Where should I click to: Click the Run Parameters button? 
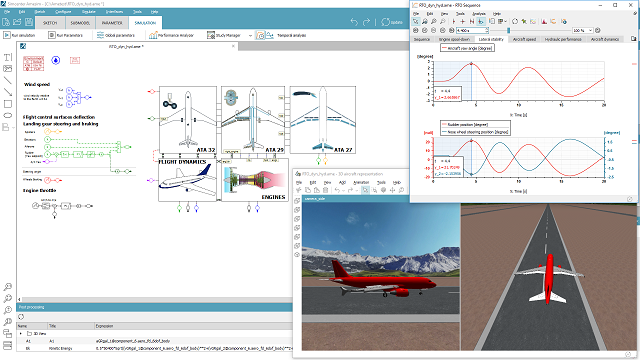(x=66, y=36)
